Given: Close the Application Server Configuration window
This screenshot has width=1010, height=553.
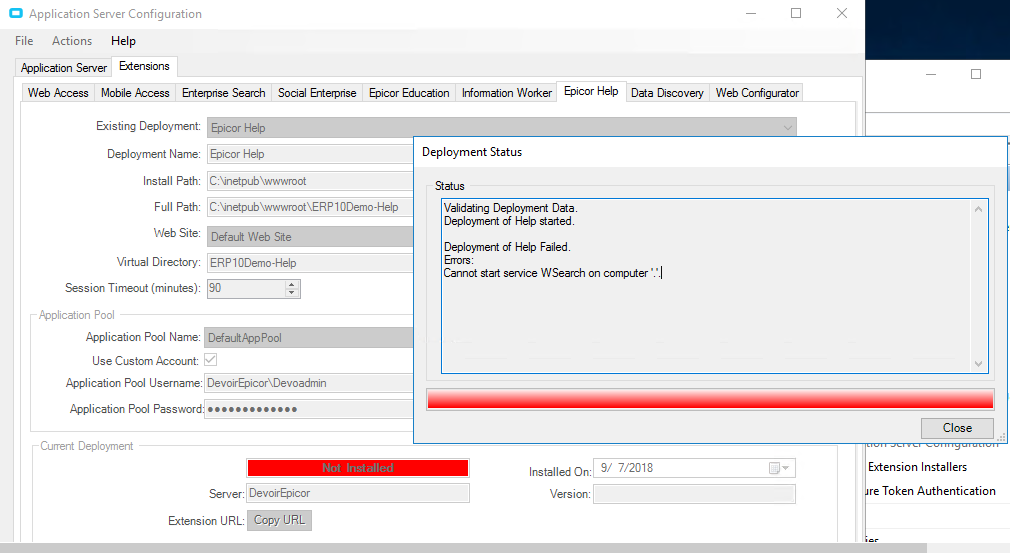Looking at the screenshot, I should 842,14.
